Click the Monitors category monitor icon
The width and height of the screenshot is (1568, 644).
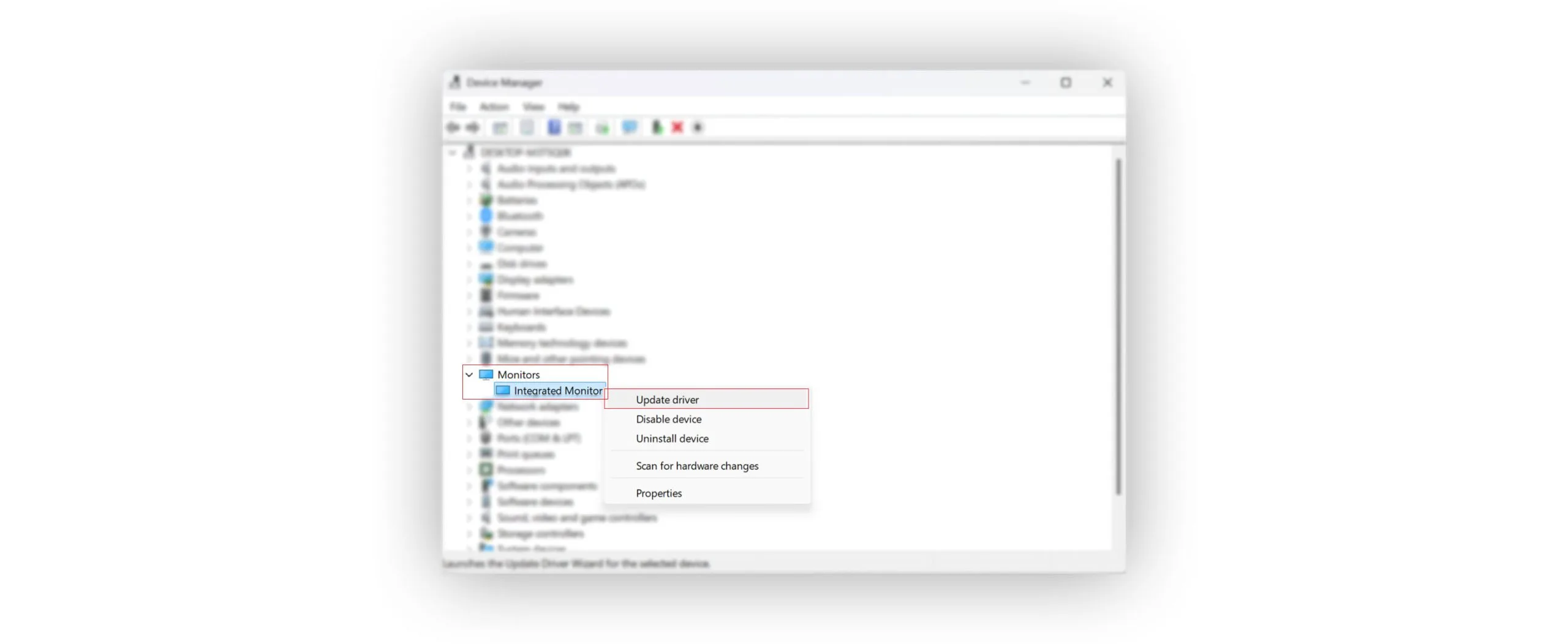point(486,374)
